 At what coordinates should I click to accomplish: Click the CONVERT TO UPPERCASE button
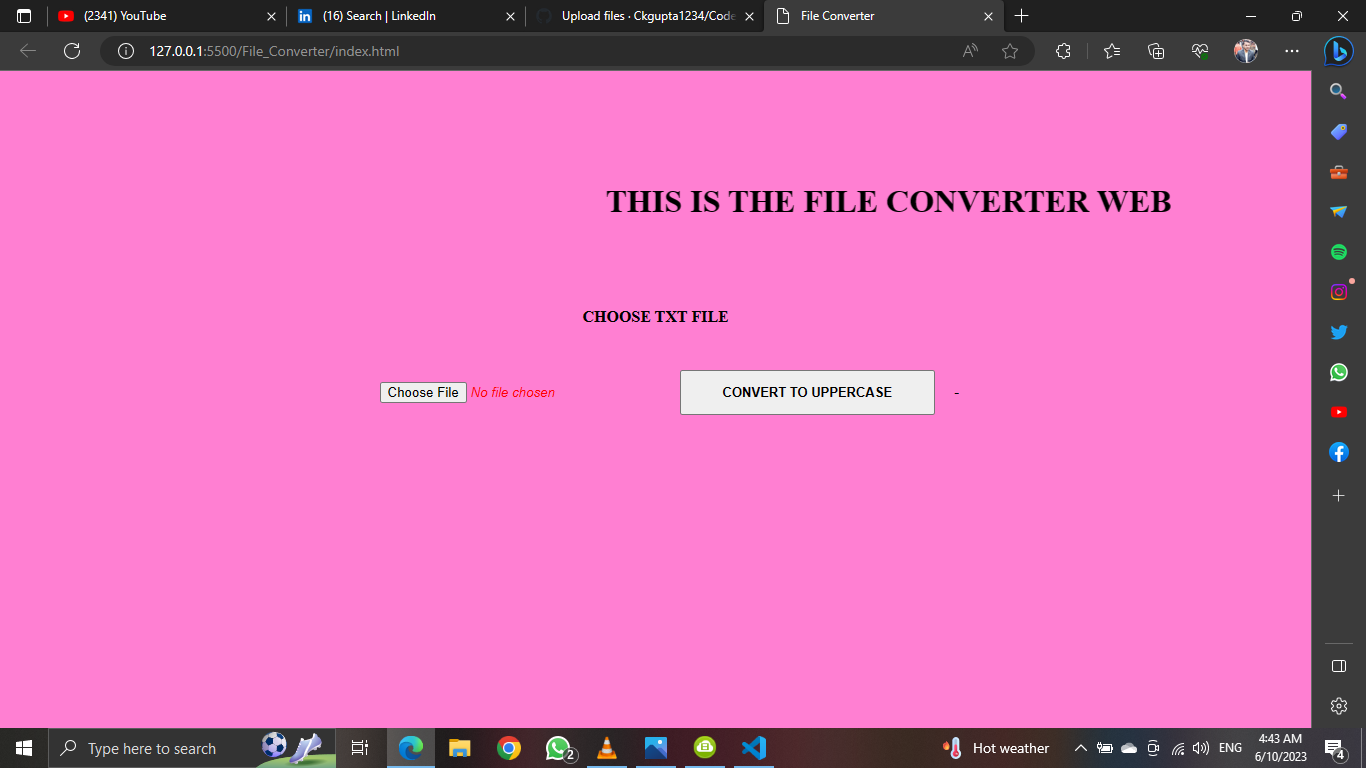tap(806, 392)
